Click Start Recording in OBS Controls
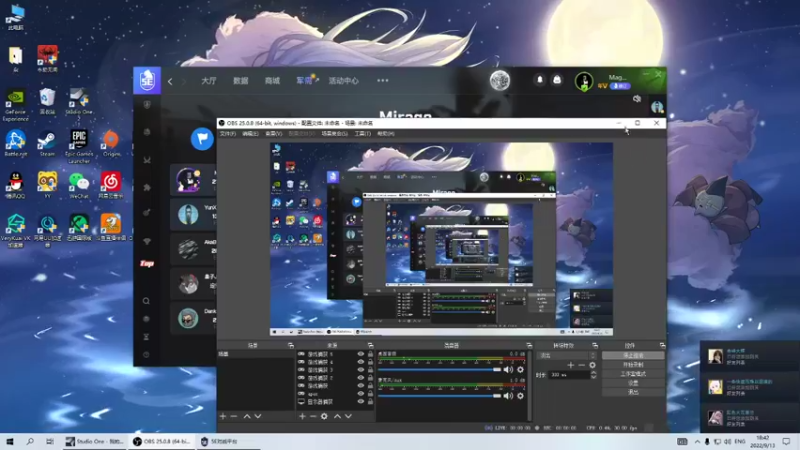The width and height of the screenshot is (800, 450). [633, 365]
